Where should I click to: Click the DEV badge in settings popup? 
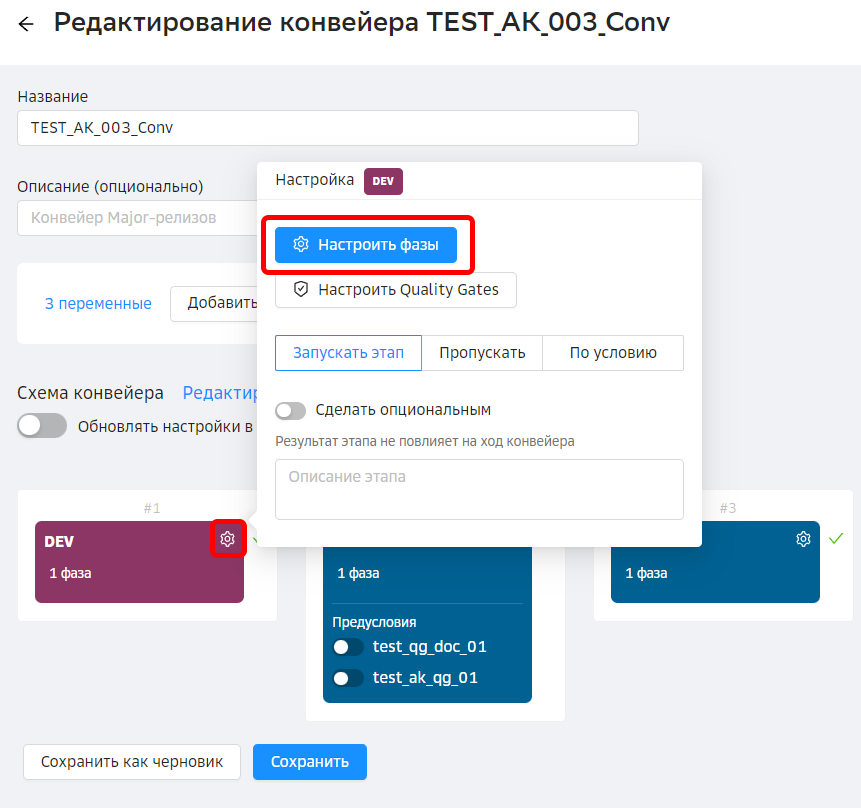[x=383, y=181]
